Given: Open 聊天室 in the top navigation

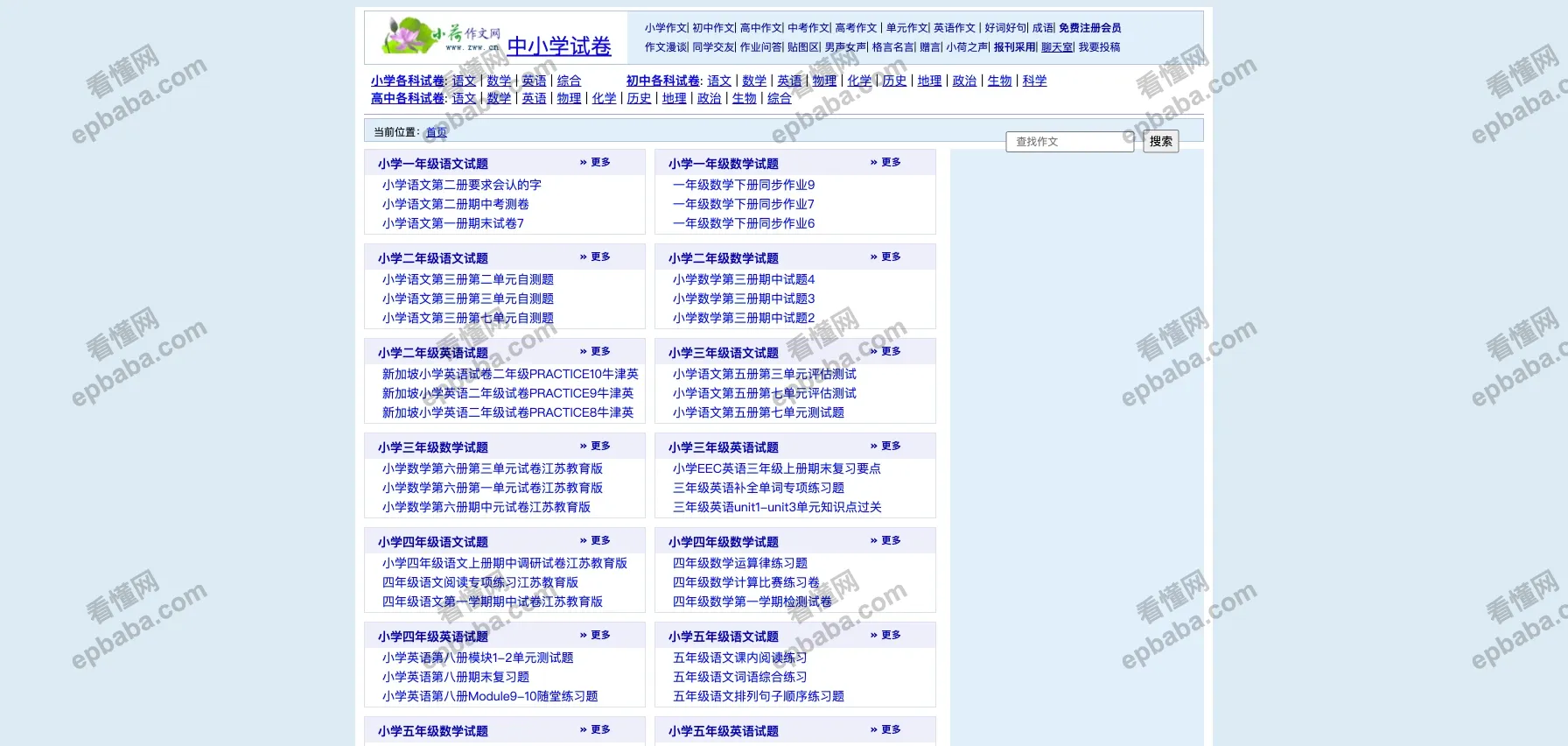Looking at the screenshot, I should (x=1057, y=47).
